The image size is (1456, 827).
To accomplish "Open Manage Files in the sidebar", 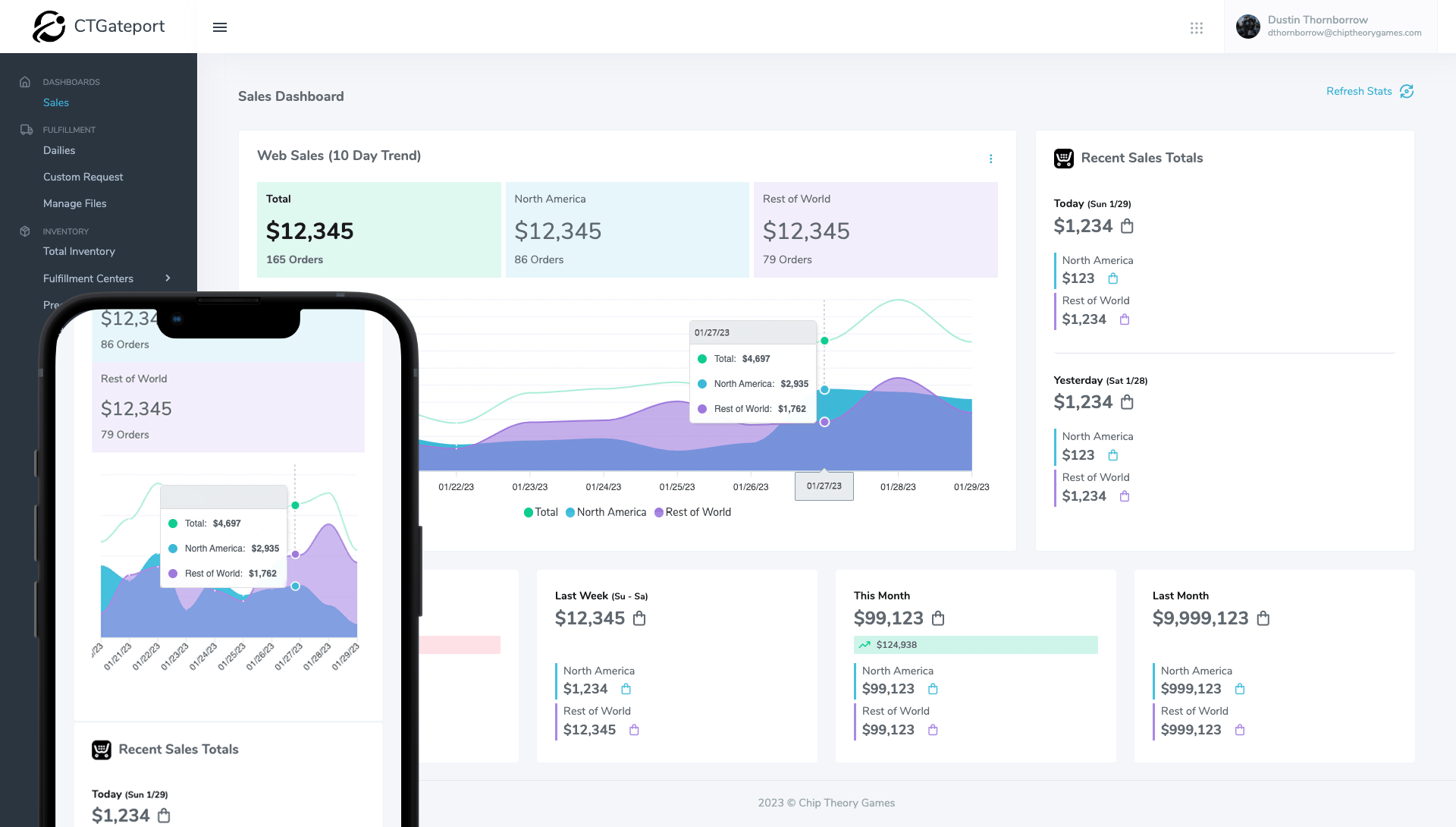I will [x=74, y=203].
